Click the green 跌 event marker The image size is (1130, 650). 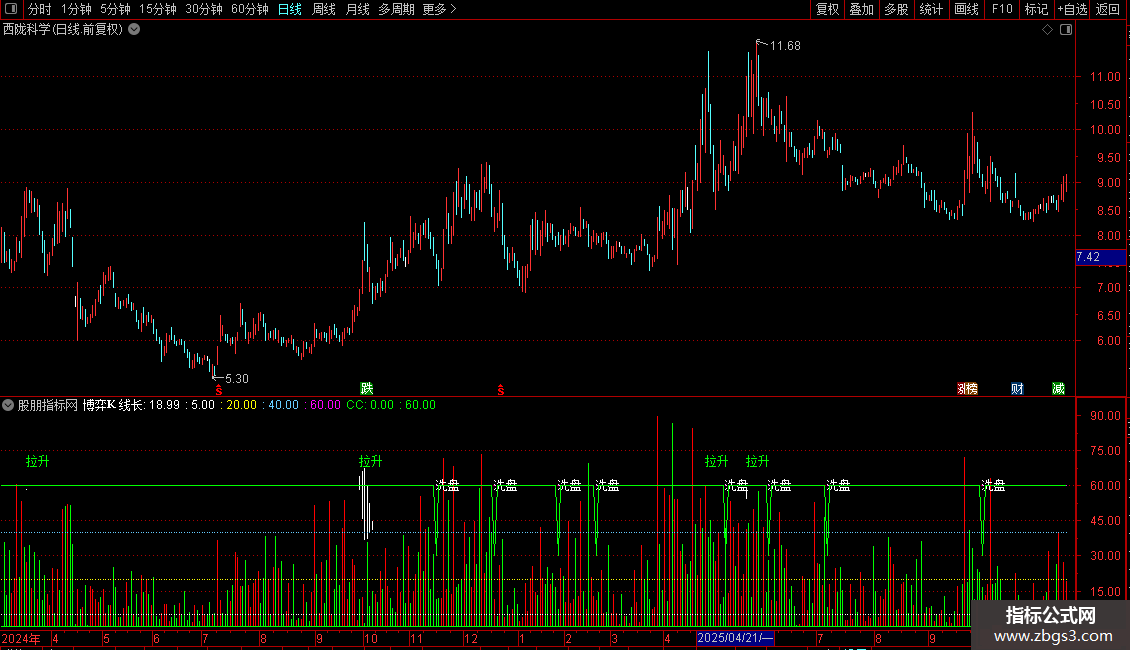click(x=367, y=388)
